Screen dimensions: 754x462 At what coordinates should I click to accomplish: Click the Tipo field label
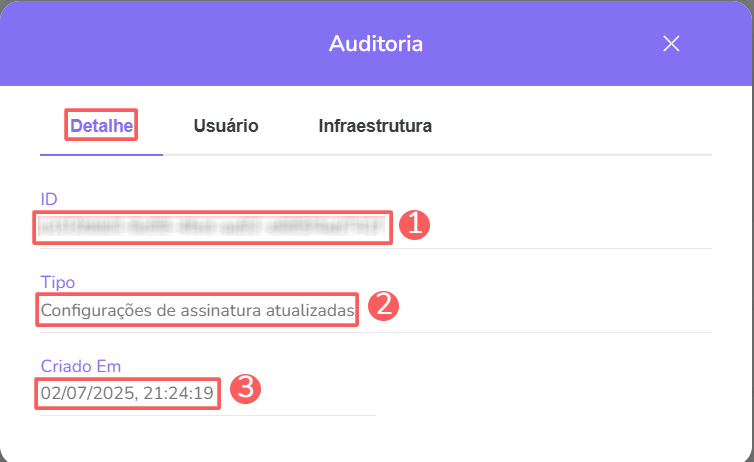click(x=57, y=283)
